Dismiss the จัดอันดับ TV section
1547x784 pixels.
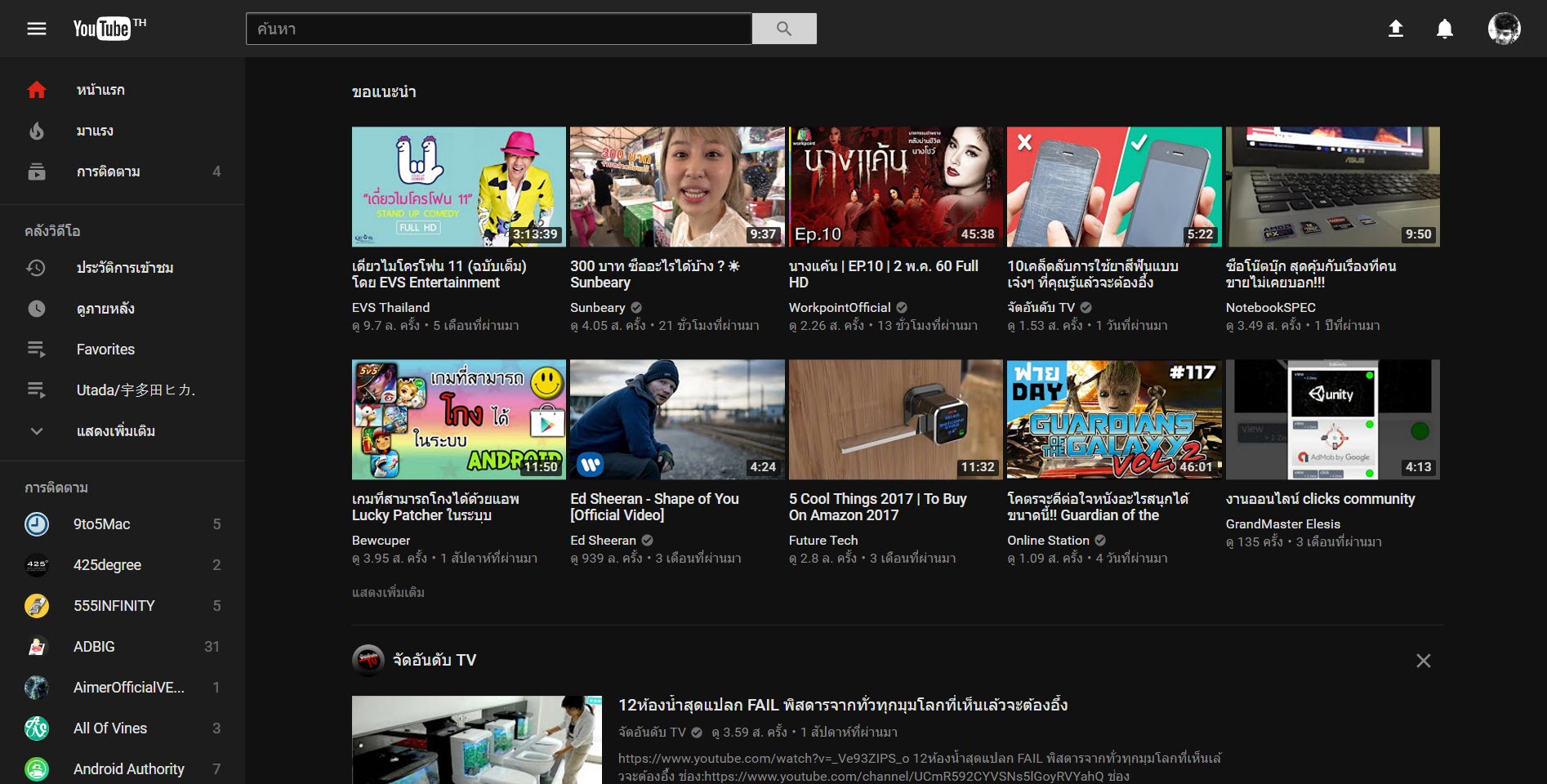coord(1423,661)
